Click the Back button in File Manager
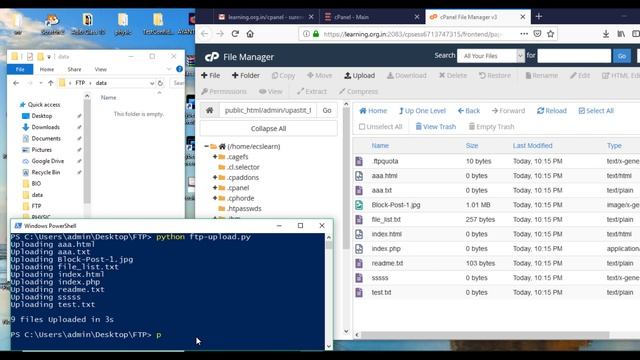Viewport: 640px width, 360px height. [469, 111]
